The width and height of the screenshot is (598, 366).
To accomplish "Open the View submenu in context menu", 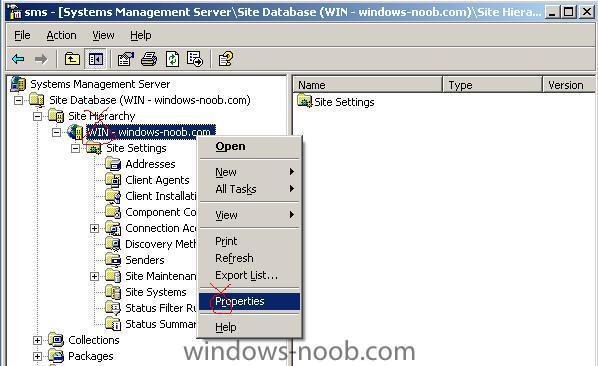I will click(249, 215).
